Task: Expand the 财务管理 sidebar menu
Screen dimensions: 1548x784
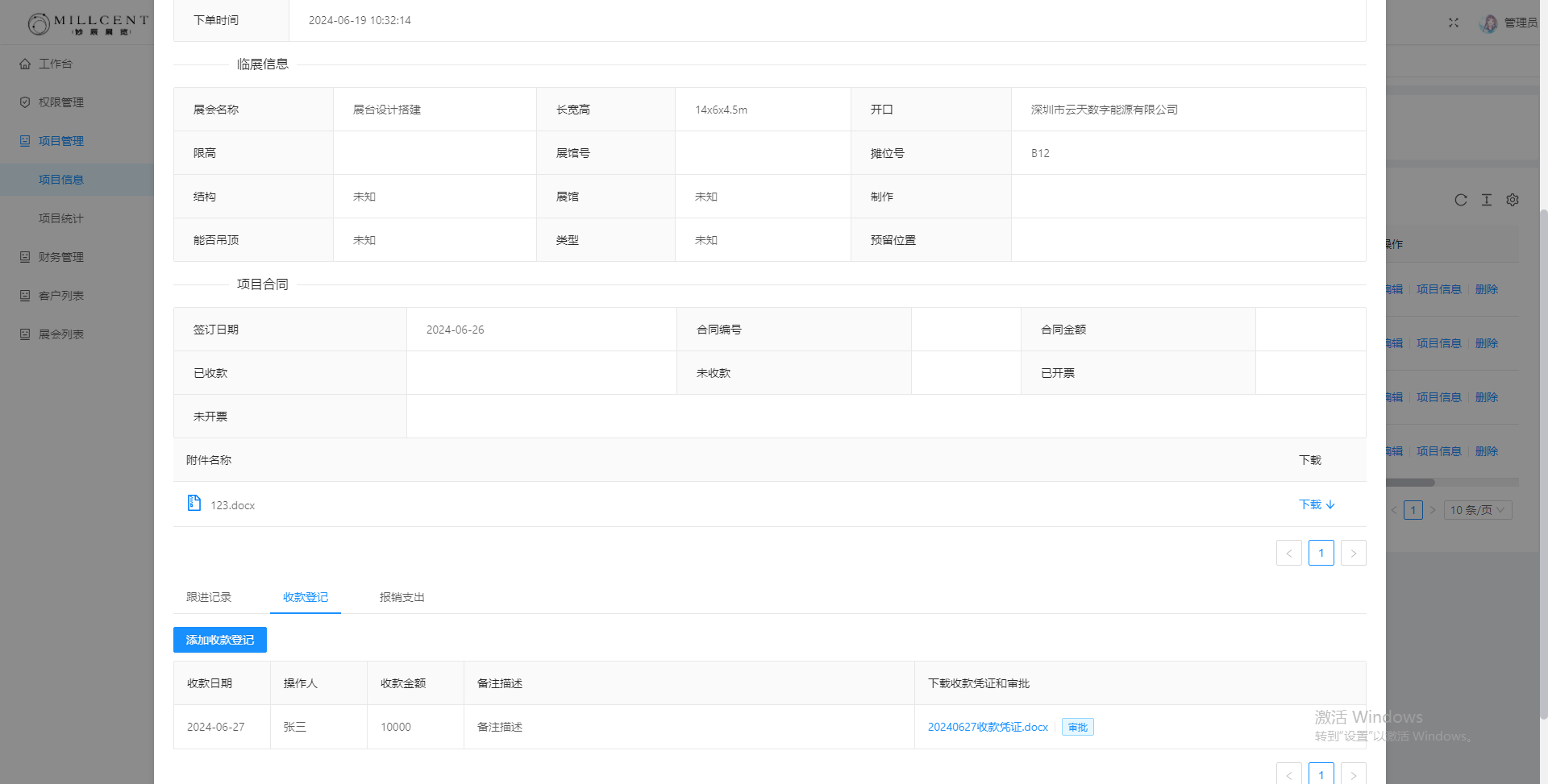Action: (x=61, y=257)
